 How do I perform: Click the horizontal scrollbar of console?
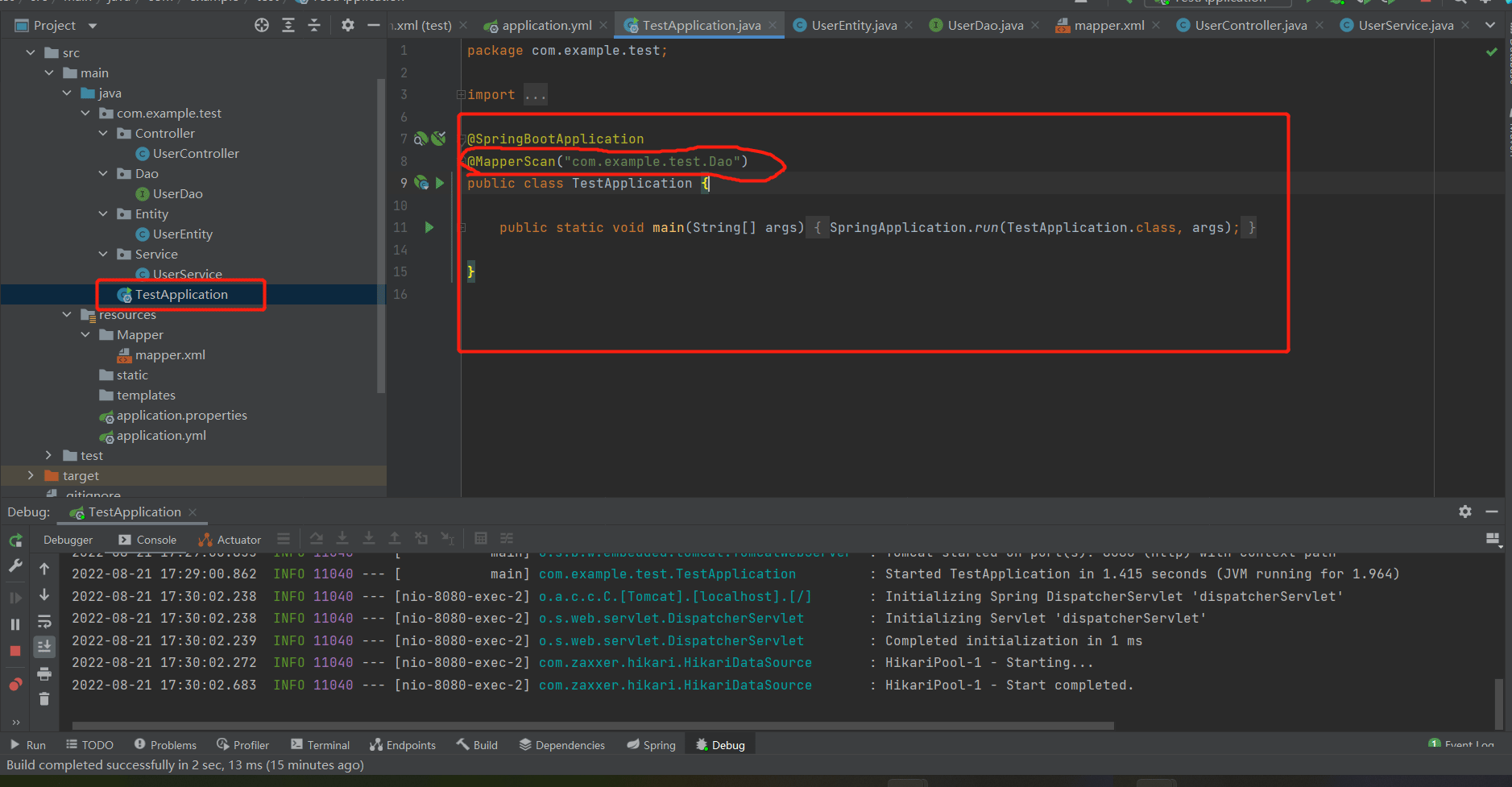pyautogui.click(x=592, y=726)
